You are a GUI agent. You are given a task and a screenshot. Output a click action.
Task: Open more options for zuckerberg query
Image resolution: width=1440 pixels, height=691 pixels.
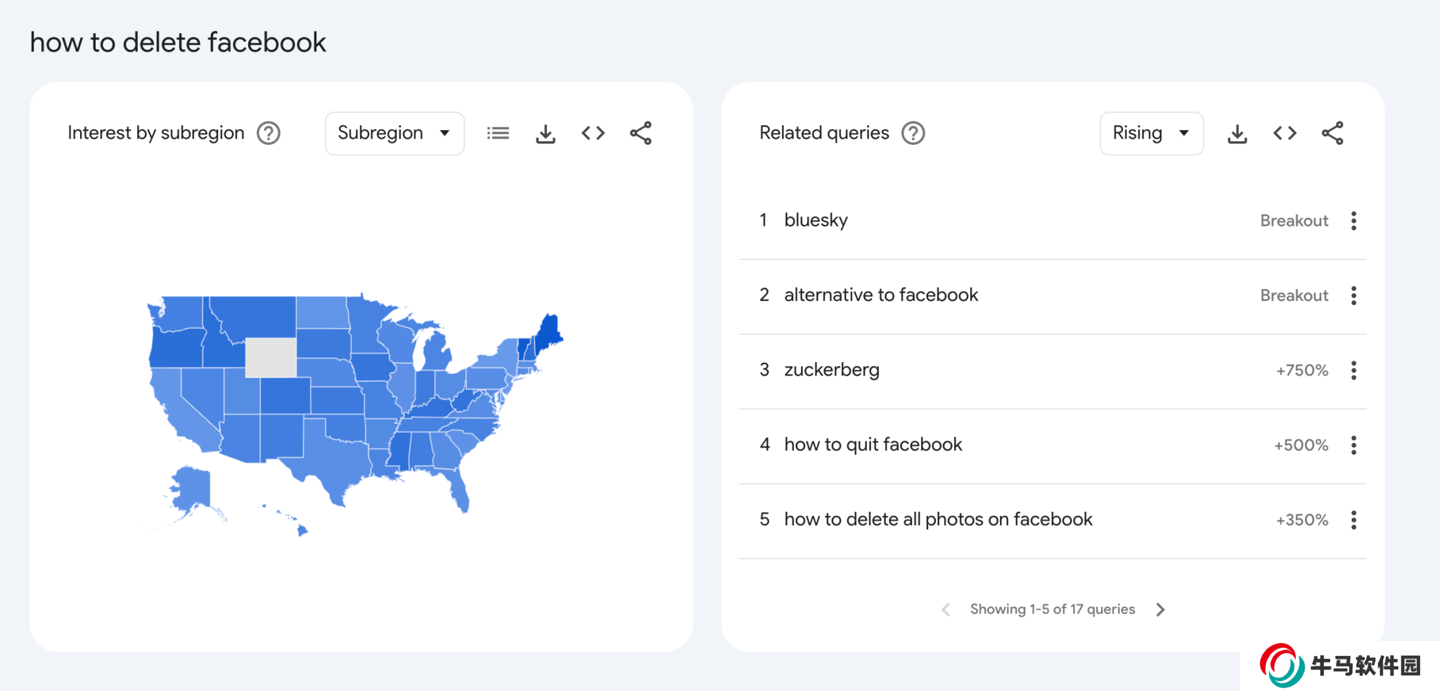[x=1354, y=370]
